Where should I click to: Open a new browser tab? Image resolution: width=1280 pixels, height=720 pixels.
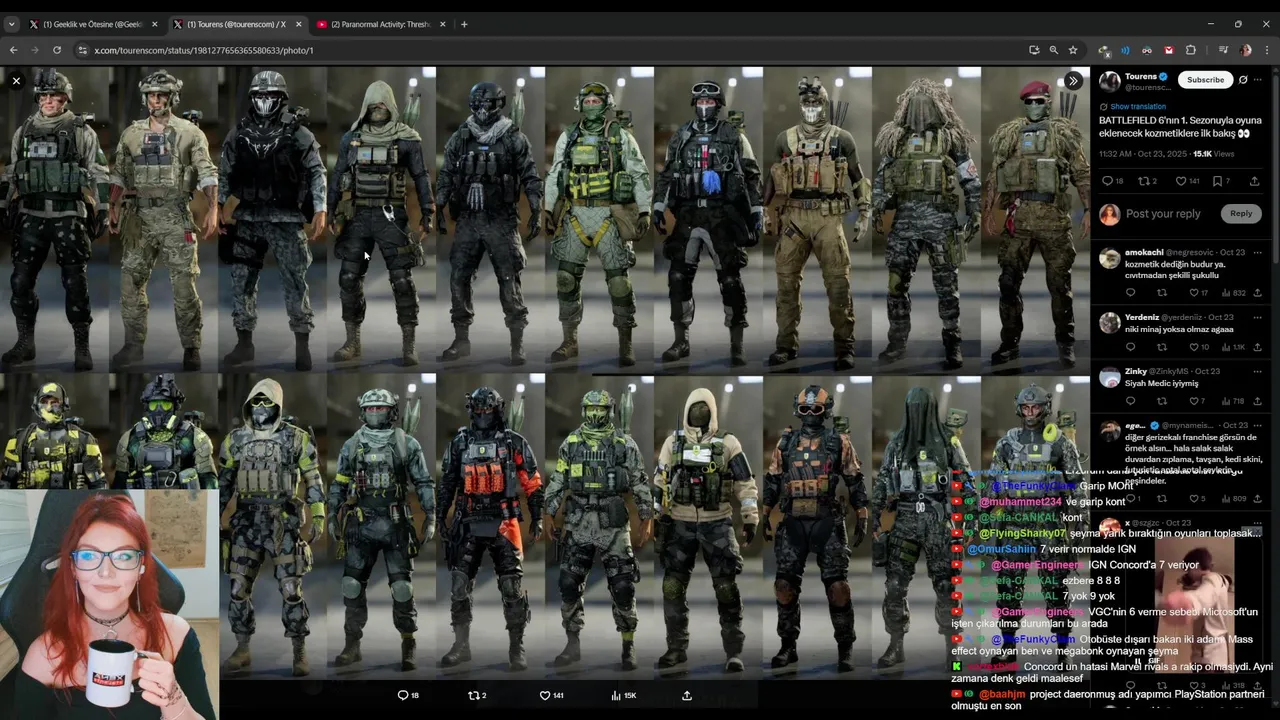click(x=464, y=24)
